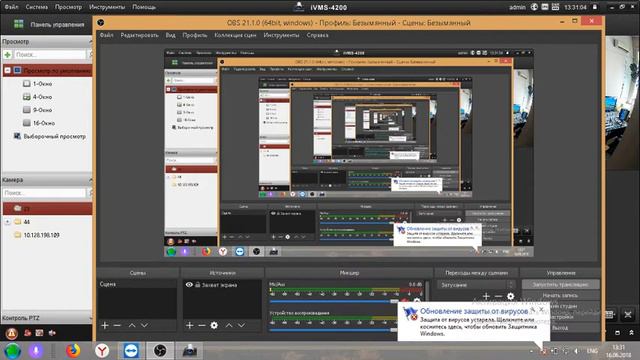The height and width of the screenshot is (360, 640).
Task: Click iVMS keyboard icon in title bar
Action: click(556, 7)
